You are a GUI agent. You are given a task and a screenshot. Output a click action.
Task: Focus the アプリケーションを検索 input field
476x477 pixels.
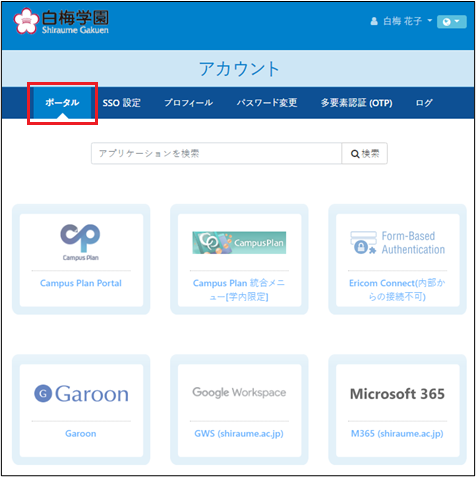(216, 153)
